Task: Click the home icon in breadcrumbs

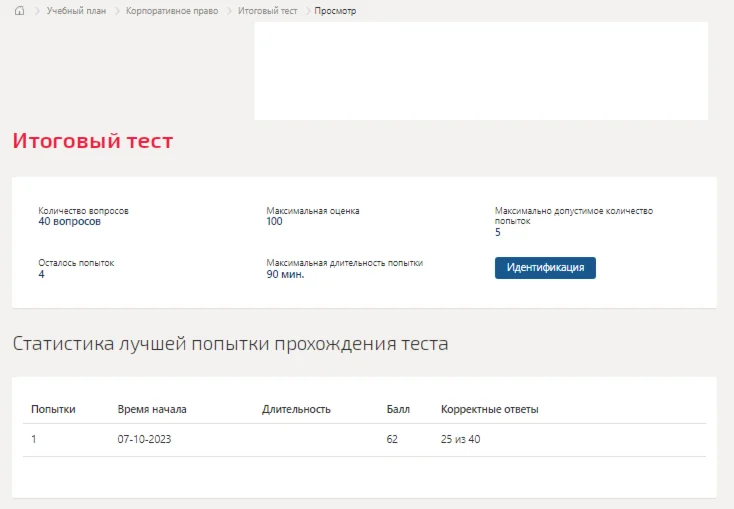Action: click(20, 11)
